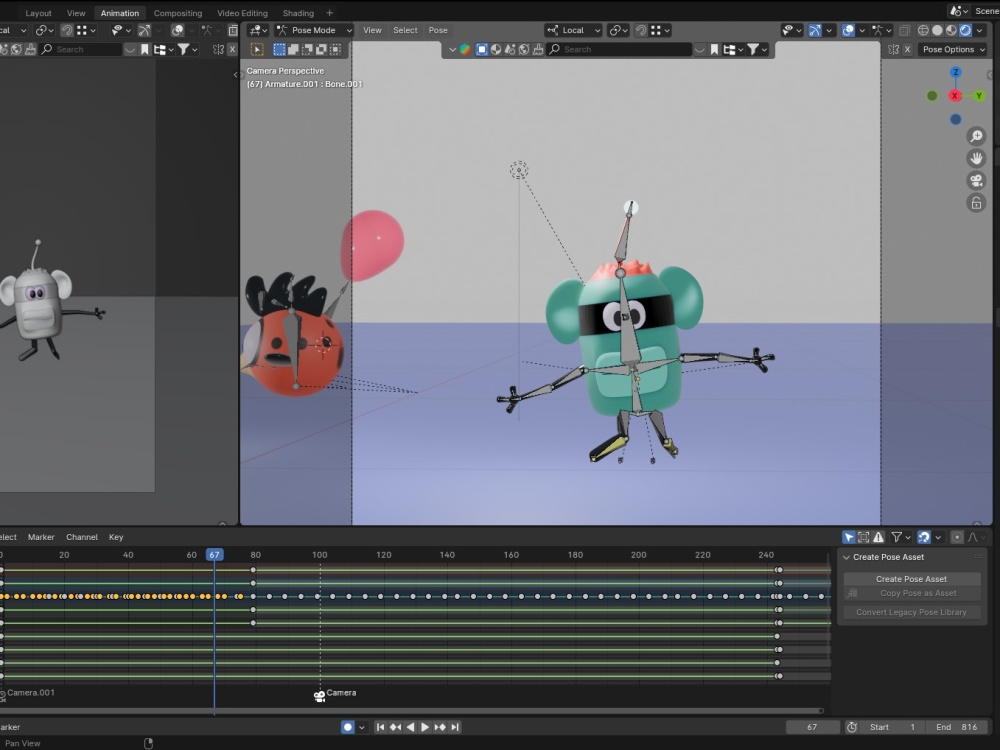Click the End frame field showing 816
This screenshot has height=750, width=1000.
click(x=957, y=727)
